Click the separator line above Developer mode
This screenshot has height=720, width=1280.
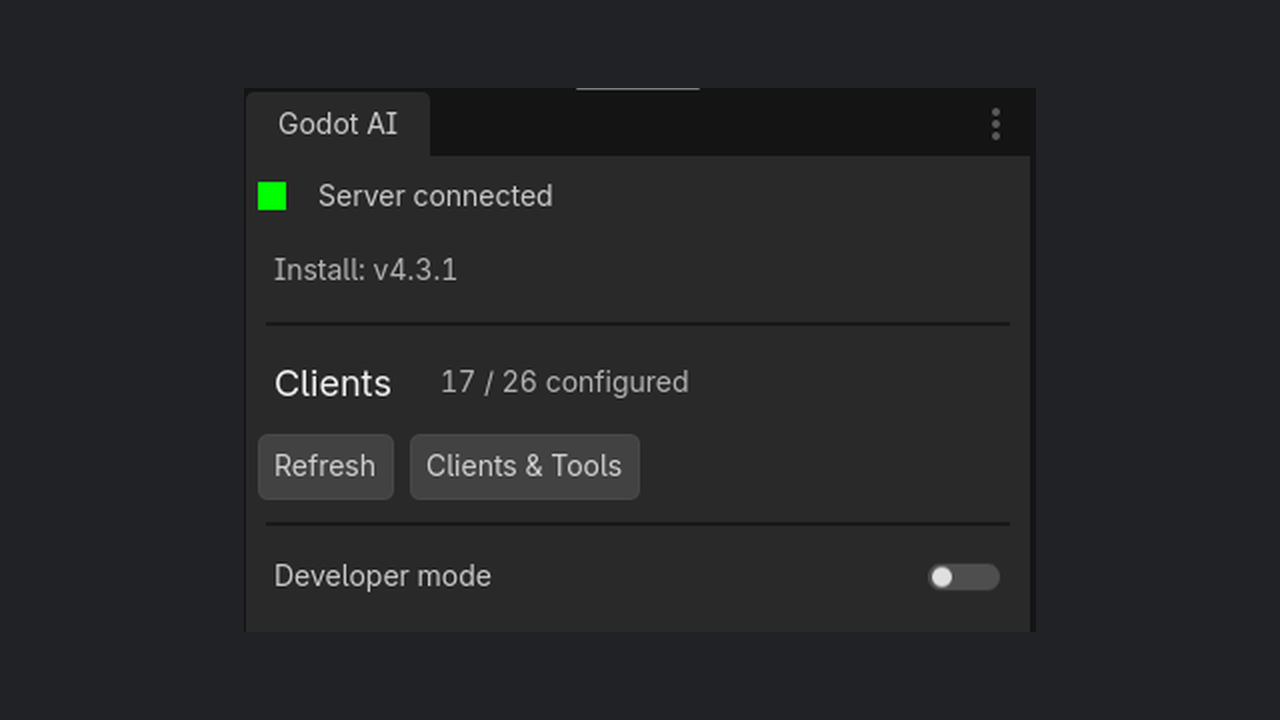tap(637, 523)
